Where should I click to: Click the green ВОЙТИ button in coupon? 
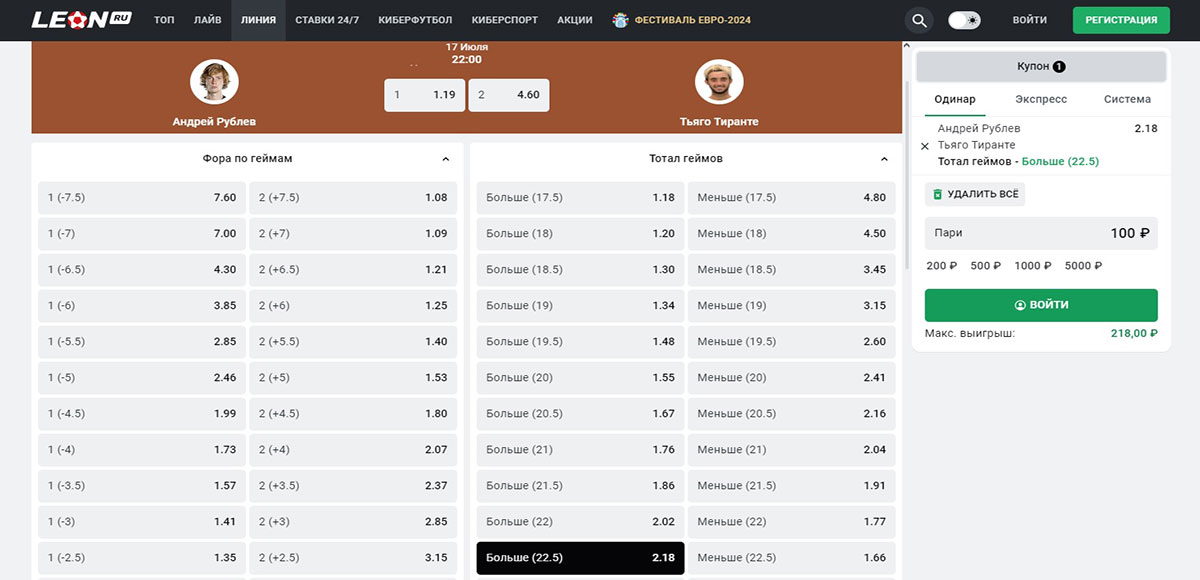pyautogui.click(x=1041, y=305)
